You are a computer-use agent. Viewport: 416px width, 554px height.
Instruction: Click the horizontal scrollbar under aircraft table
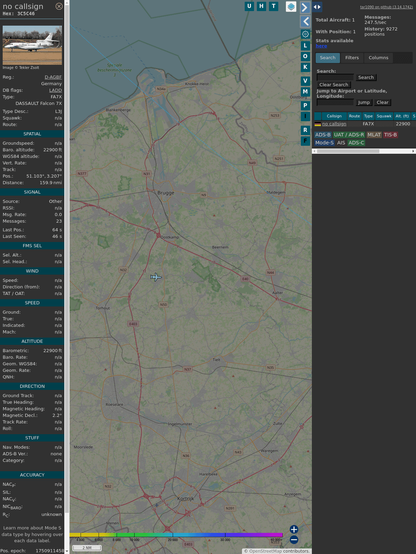tap(364, 151)
